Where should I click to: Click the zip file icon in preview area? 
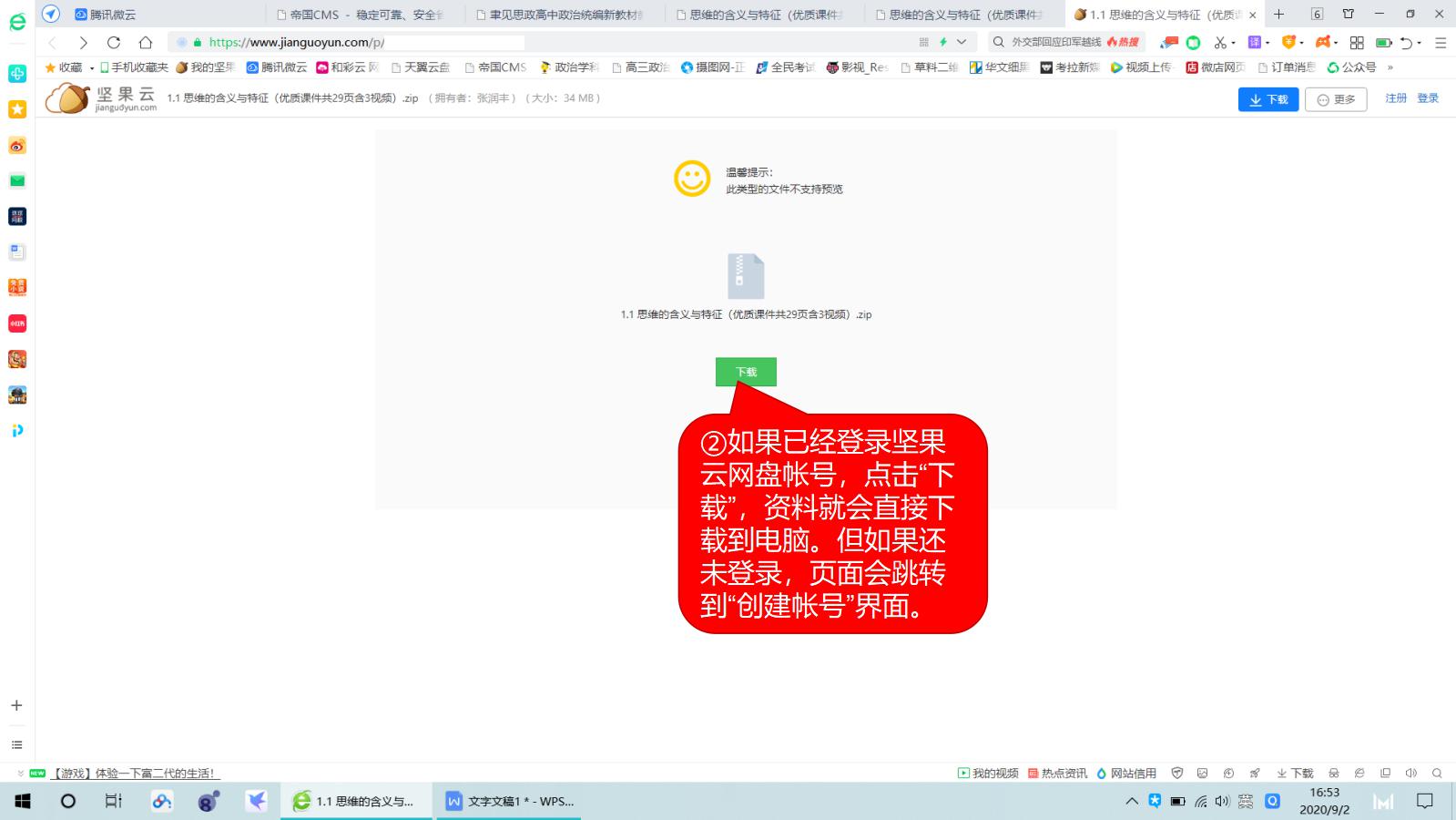point(746,276)
